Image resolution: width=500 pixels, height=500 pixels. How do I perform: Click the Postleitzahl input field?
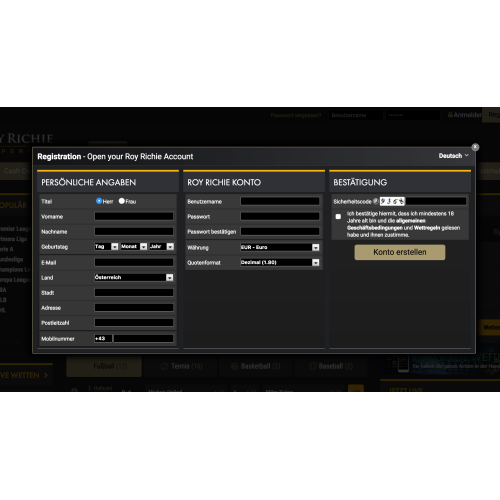(x=134, y=323)
